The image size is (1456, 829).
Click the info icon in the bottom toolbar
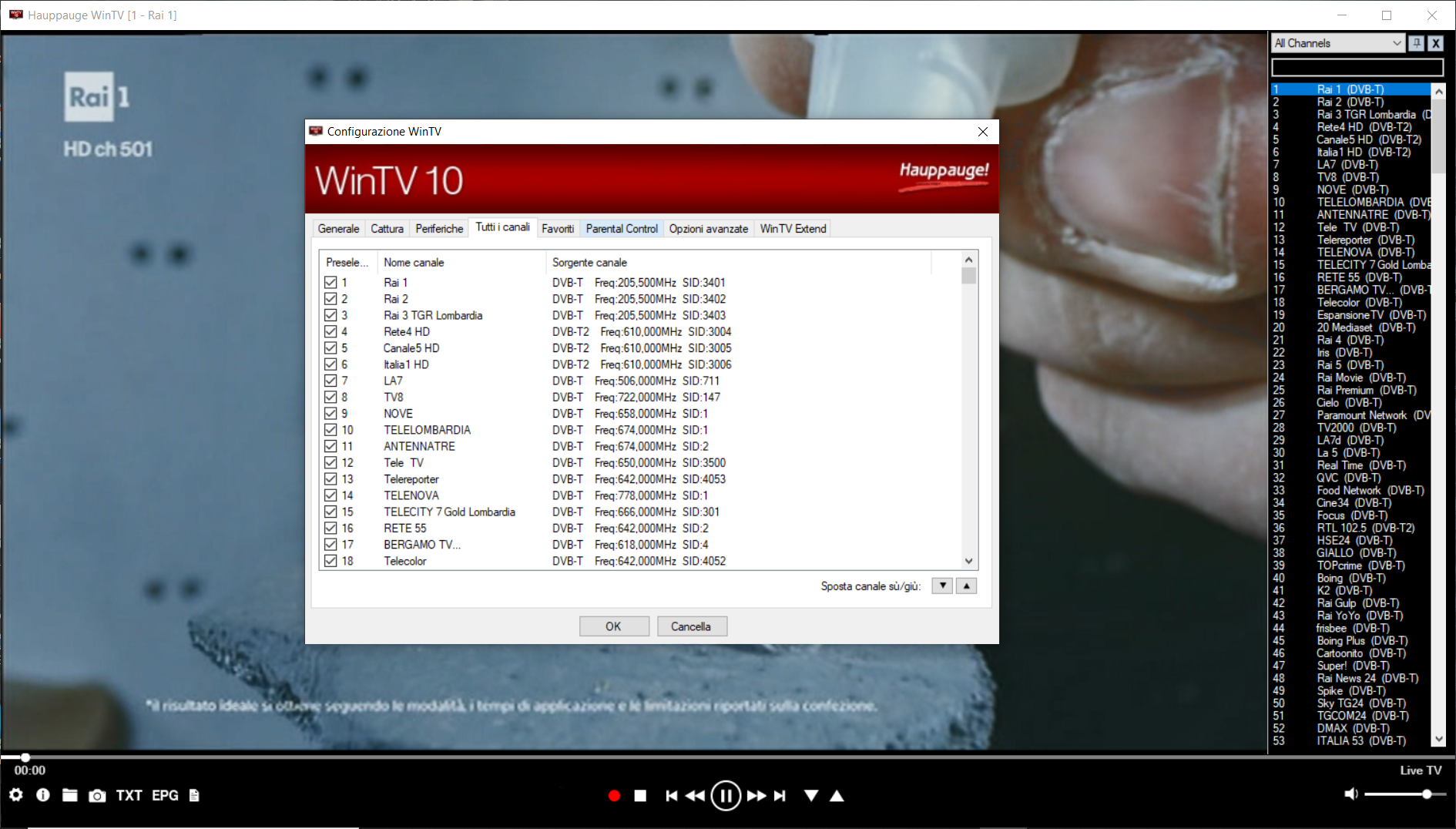point(43,796)
